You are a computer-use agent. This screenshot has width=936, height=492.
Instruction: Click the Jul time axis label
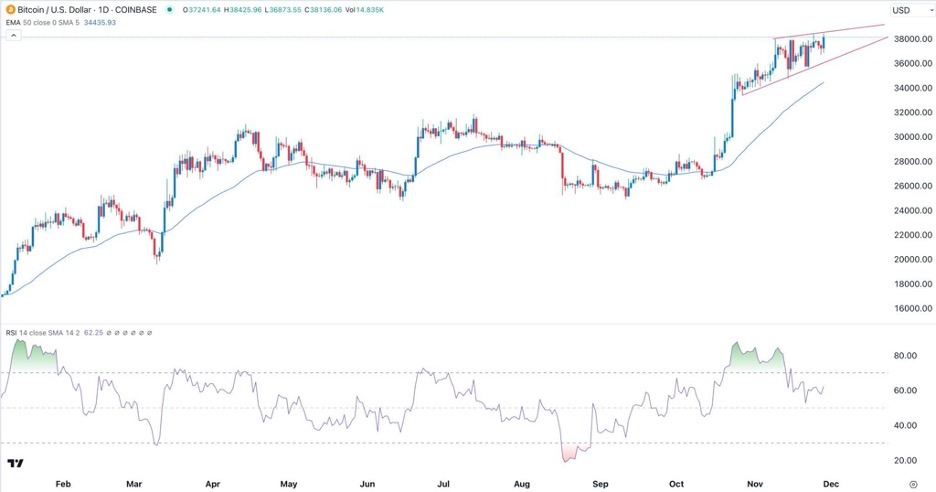443,484
